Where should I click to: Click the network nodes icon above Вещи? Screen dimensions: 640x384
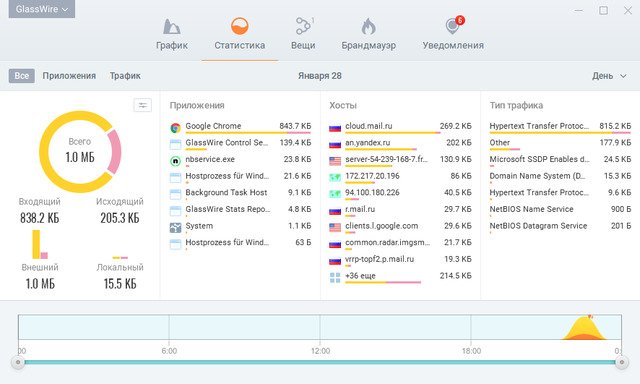tap(303, 27)
